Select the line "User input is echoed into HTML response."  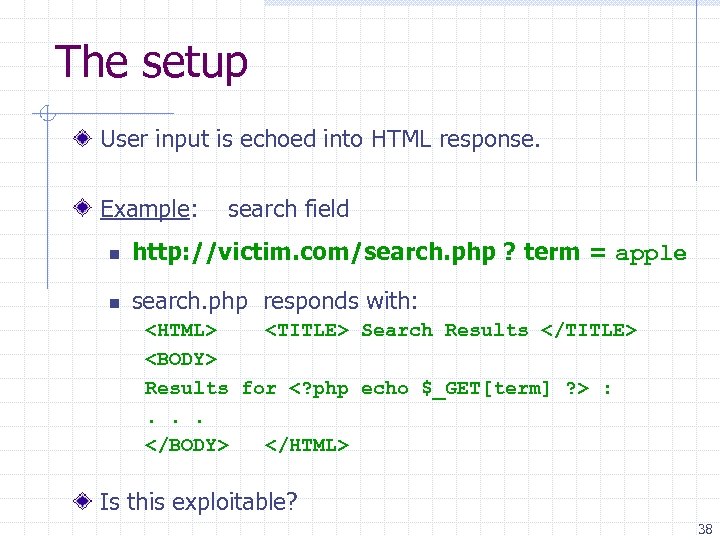pyautogui.click(x=320, y=139)
